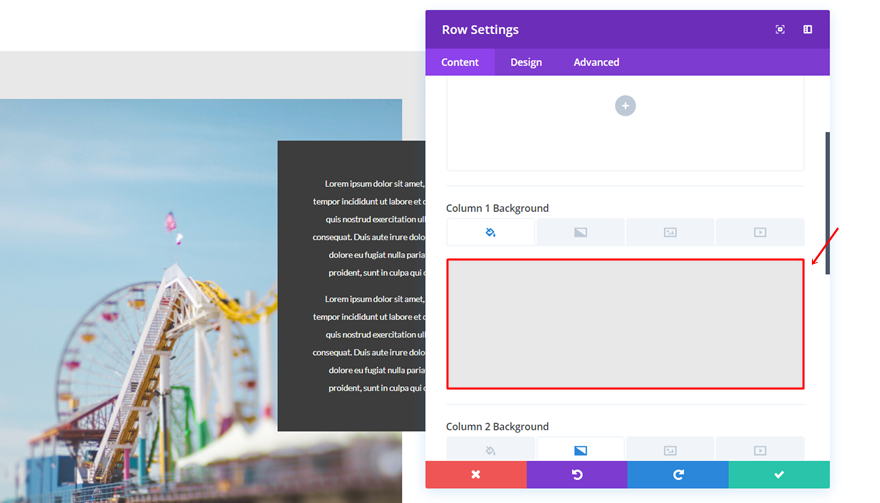Click the dark Lorem ipsum text module

(351, 286)
